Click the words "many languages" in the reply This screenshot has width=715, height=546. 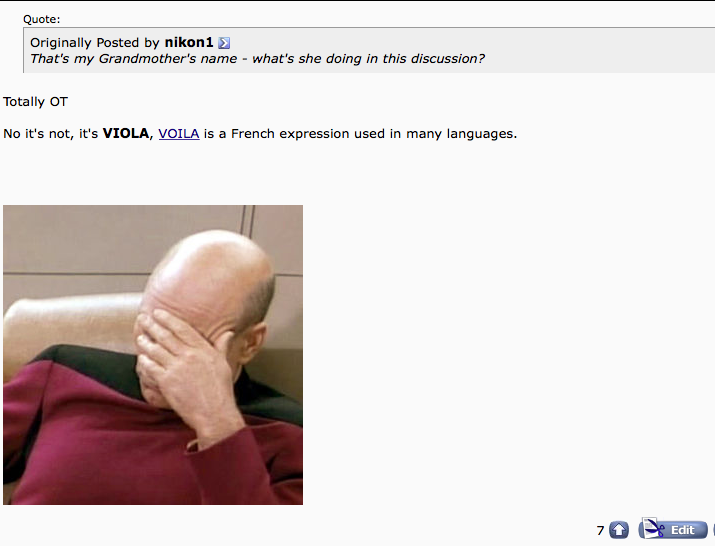coord(461,134)
